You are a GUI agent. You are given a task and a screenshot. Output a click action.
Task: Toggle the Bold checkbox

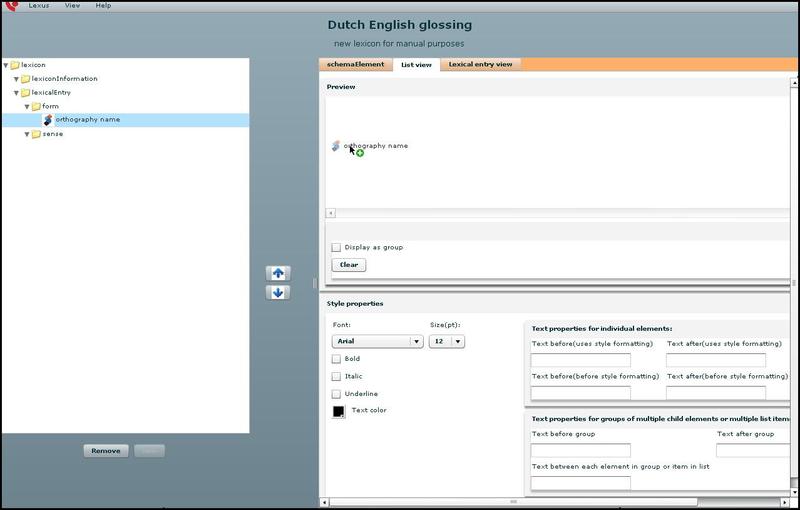pyautogui.click(x=337, y=359)
